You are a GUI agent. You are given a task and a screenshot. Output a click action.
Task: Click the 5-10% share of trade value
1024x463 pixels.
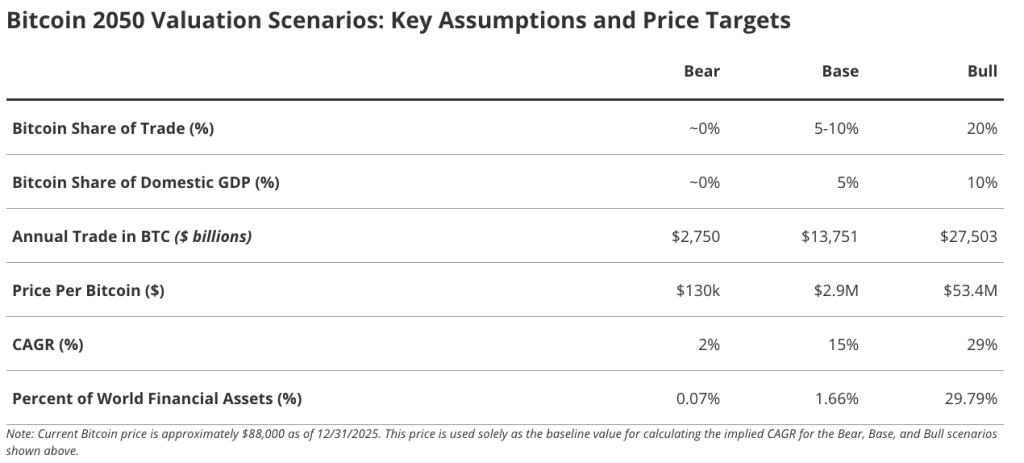(x=835, y=128)
